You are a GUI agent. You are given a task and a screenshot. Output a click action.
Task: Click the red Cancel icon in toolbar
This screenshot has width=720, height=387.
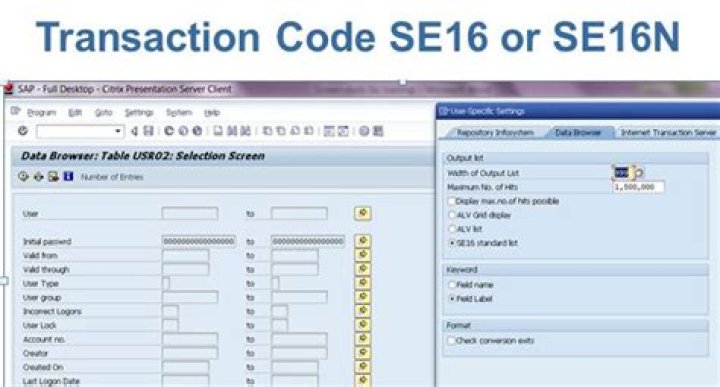coord(197,131)
